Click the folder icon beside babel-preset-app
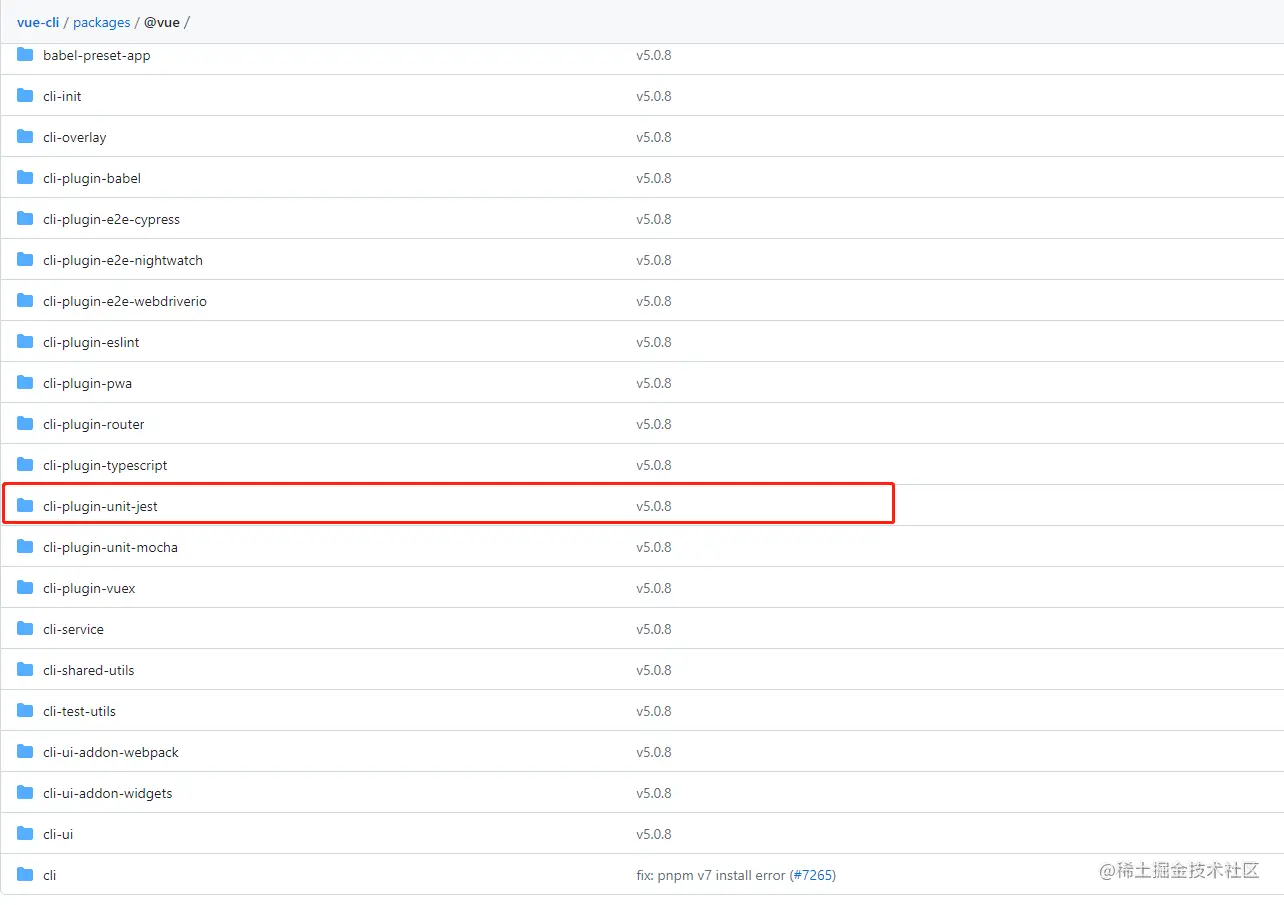Image resolution: width=1284 pixels, height=905 pixels. coord(25,55)
